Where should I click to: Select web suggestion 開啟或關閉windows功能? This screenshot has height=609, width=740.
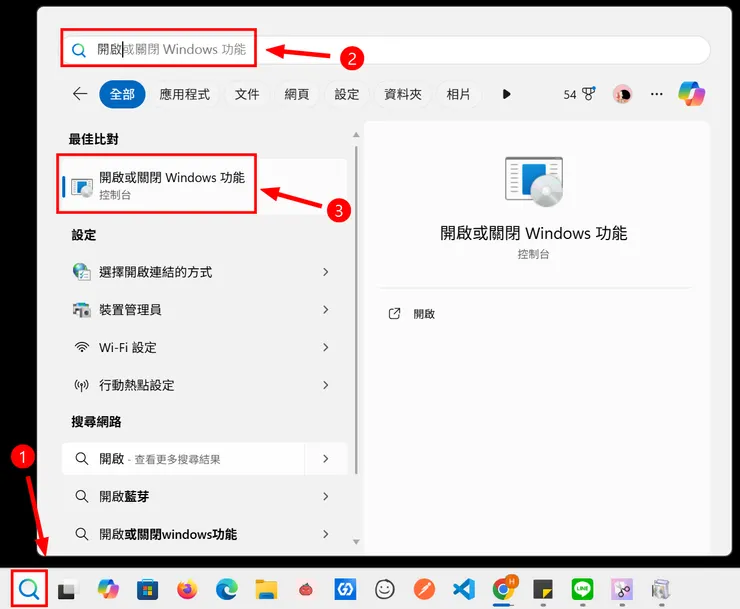[183, 534]
